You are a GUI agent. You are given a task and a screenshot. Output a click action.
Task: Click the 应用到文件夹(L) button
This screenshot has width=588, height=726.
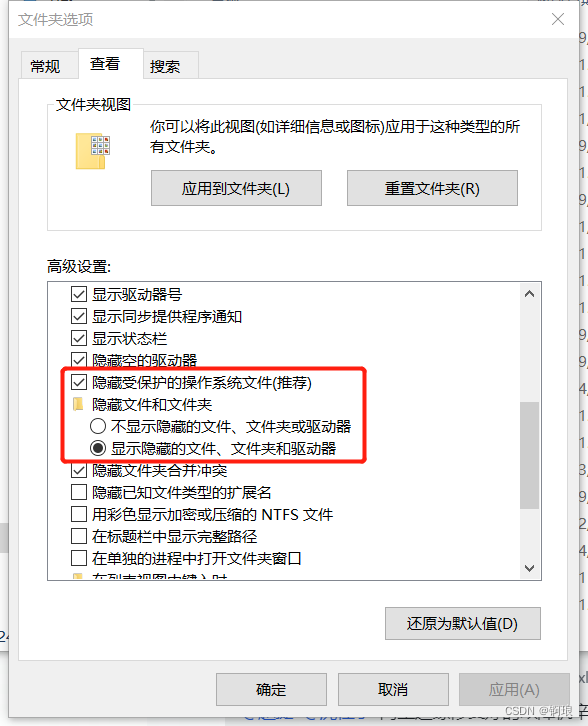(x=236, y=188)
